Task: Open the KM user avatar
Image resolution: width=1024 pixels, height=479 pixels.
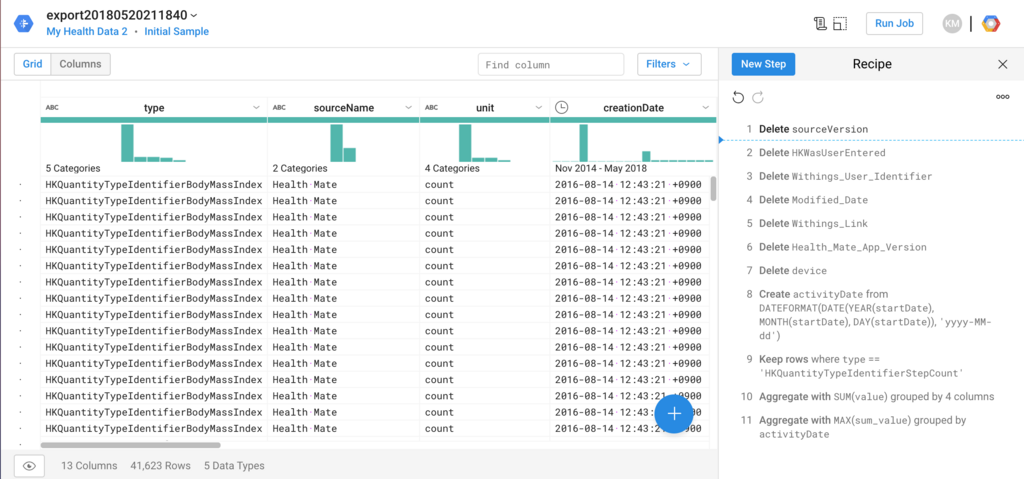Action: (x=952, y=24)
